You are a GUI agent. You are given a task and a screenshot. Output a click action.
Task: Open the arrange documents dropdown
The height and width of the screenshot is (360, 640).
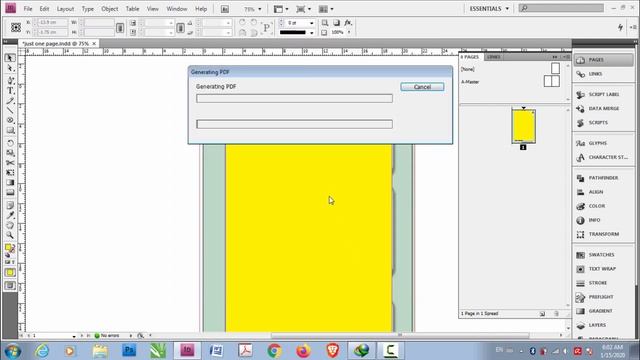tap(326, 9)
